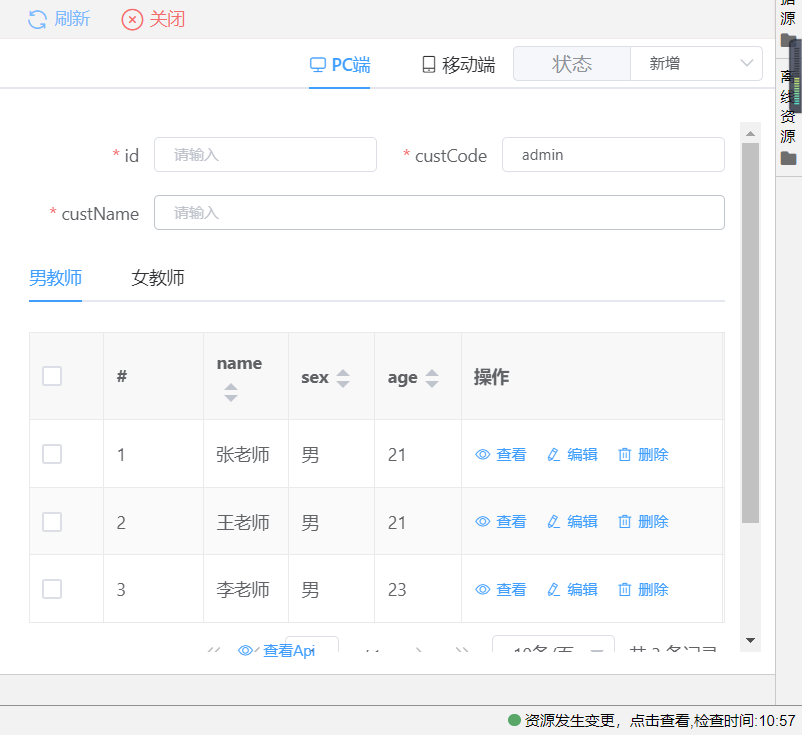The height and width of the screenshot is (736, 802).
Task: Click the trash delete icon for 李老师
Action: 625,590
